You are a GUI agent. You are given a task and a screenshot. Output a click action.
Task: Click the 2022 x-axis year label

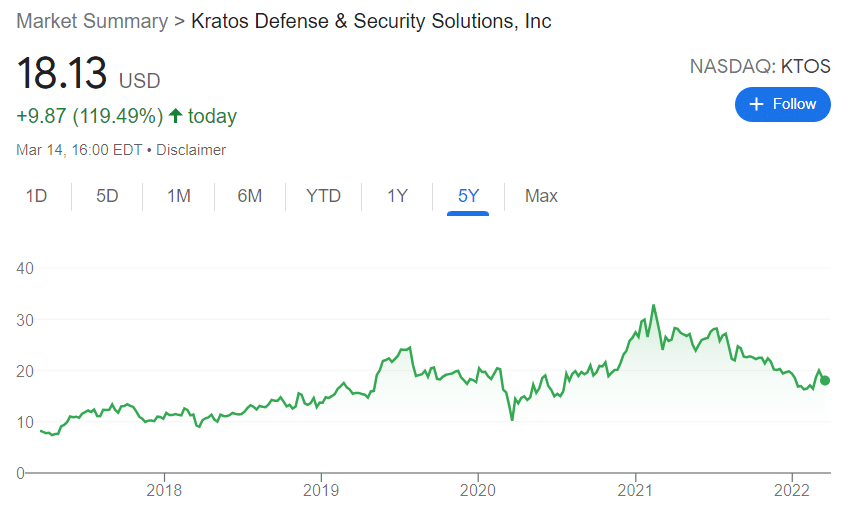pyautogui.click(x=792, y=491)
